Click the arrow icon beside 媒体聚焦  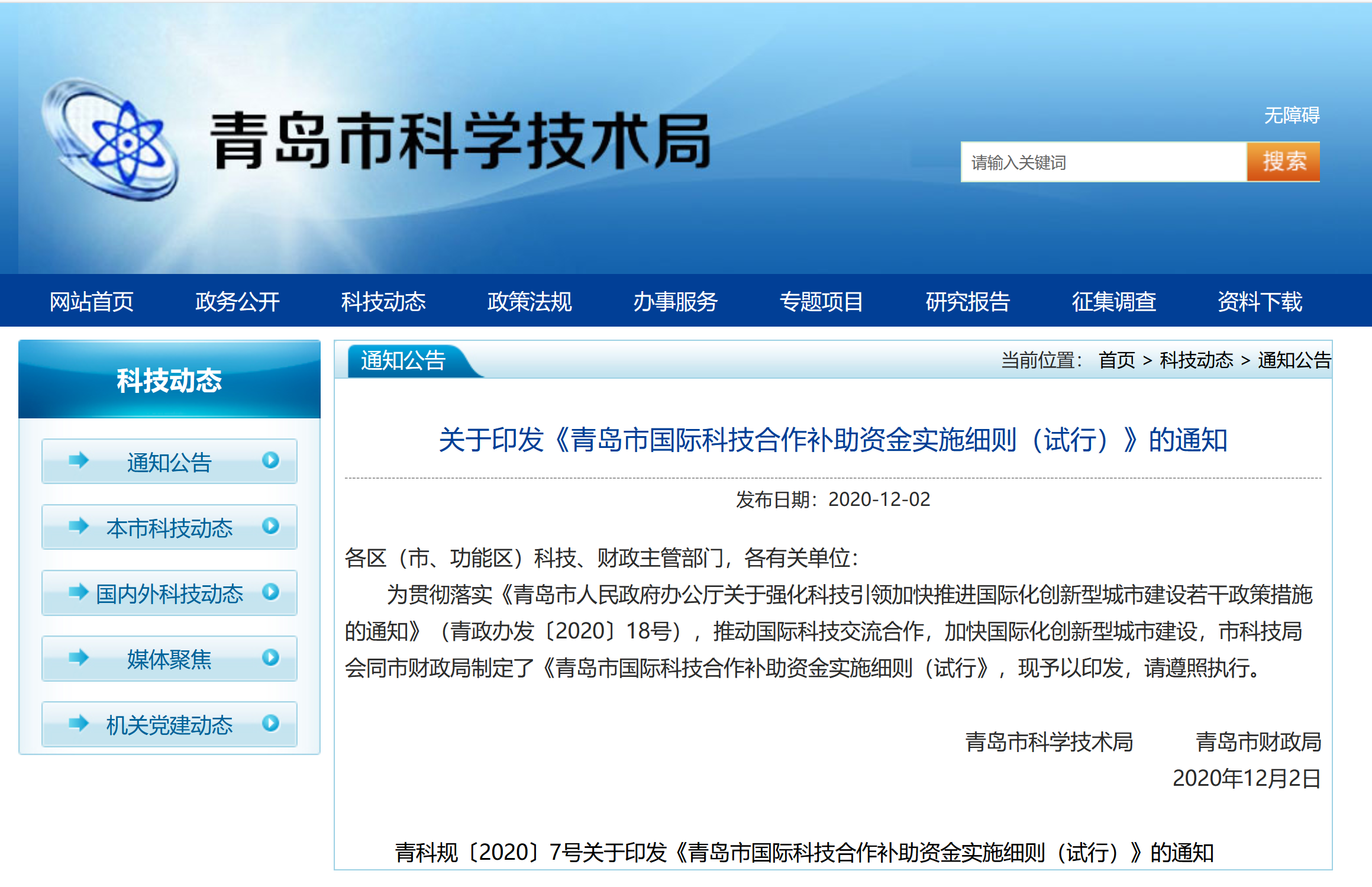78,657
